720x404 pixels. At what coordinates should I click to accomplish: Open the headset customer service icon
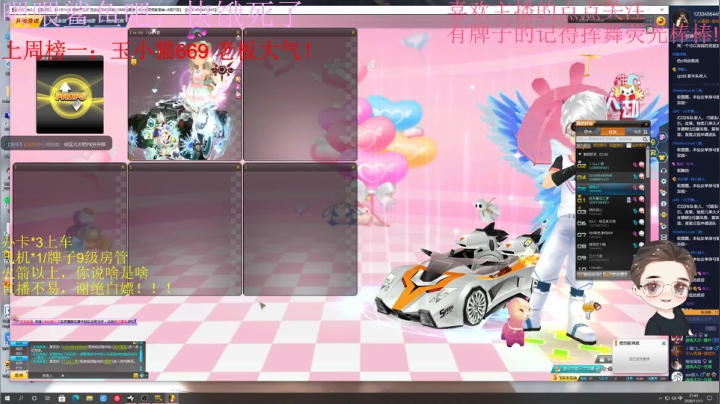tap(664, 171)
